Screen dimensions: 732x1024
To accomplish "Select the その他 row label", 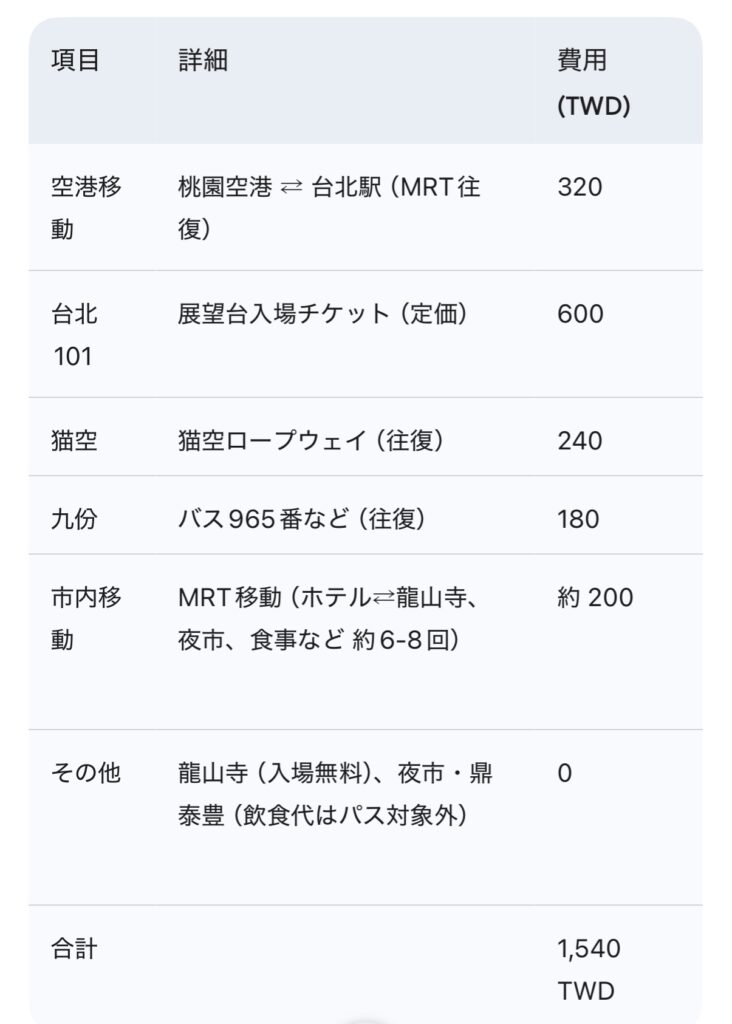I will [85, 773].
